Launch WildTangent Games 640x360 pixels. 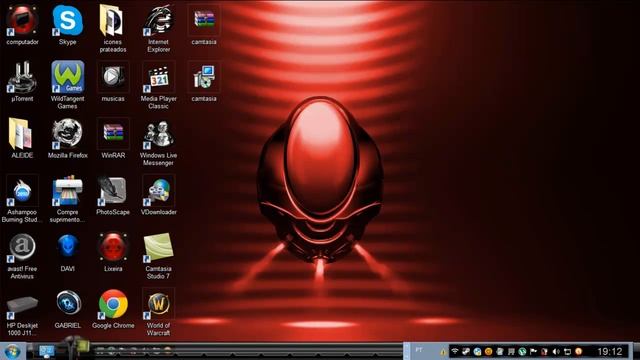pyautogui.click(x=67, y=85)
